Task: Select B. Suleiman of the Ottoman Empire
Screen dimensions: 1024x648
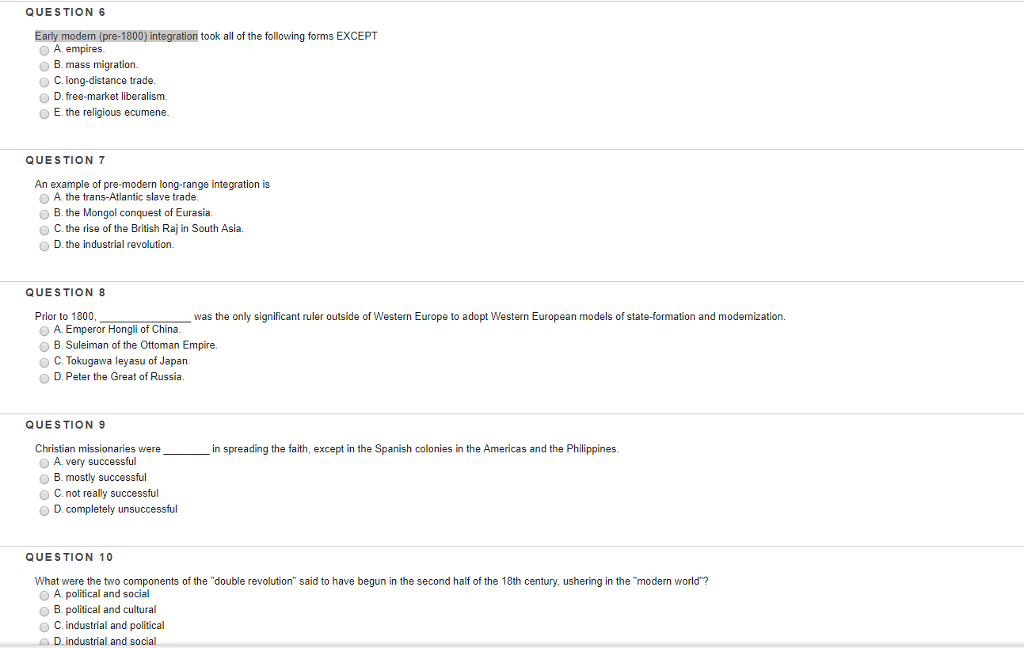Action: 44,347
